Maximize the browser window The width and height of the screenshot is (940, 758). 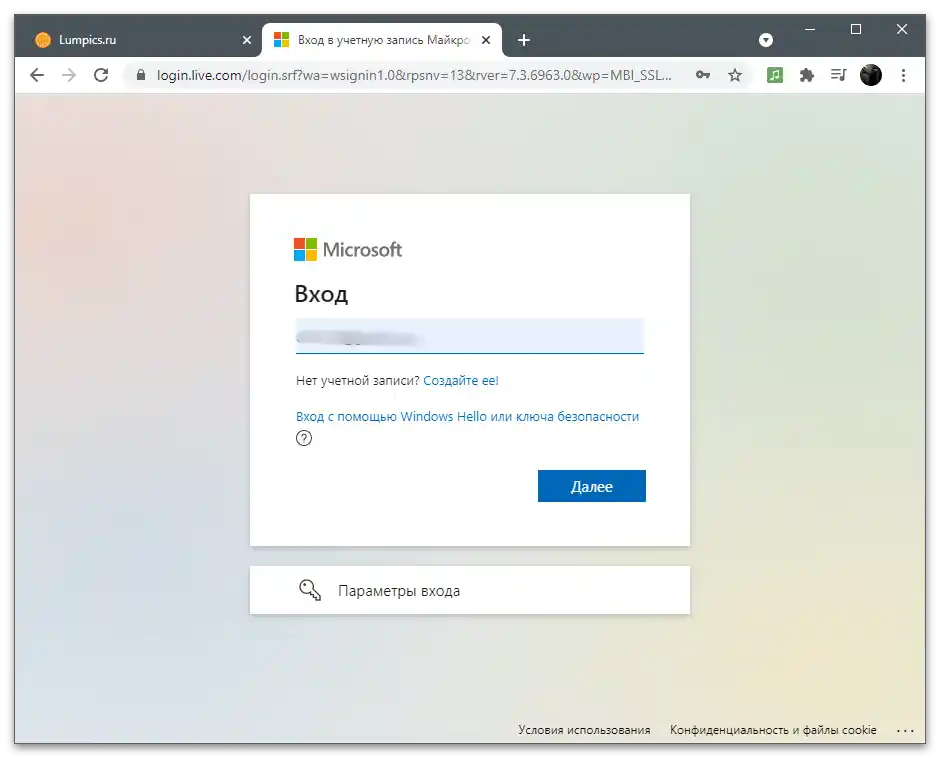(856, 29)
